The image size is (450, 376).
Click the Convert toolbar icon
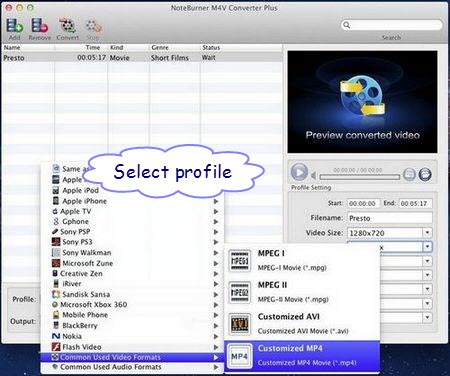click(67, 26)
